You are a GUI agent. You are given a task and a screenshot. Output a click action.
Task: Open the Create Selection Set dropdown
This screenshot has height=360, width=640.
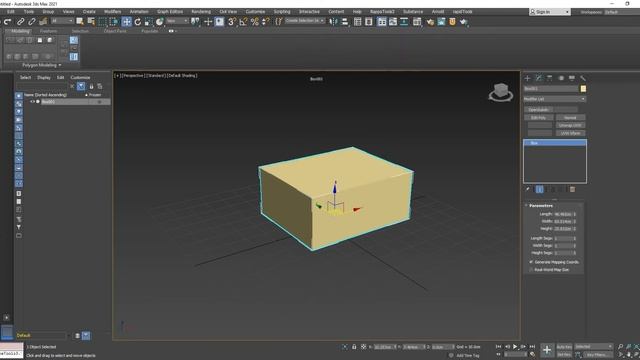click(x=304, y=20)
